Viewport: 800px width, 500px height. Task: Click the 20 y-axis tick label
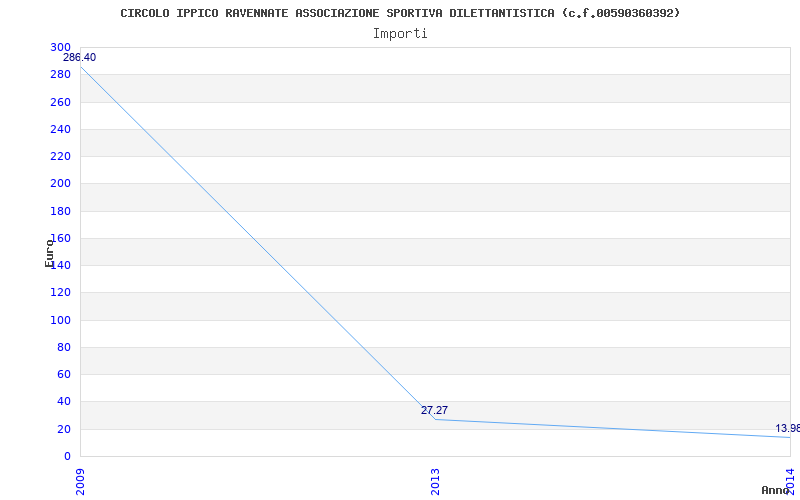click(x=64, y=429)
